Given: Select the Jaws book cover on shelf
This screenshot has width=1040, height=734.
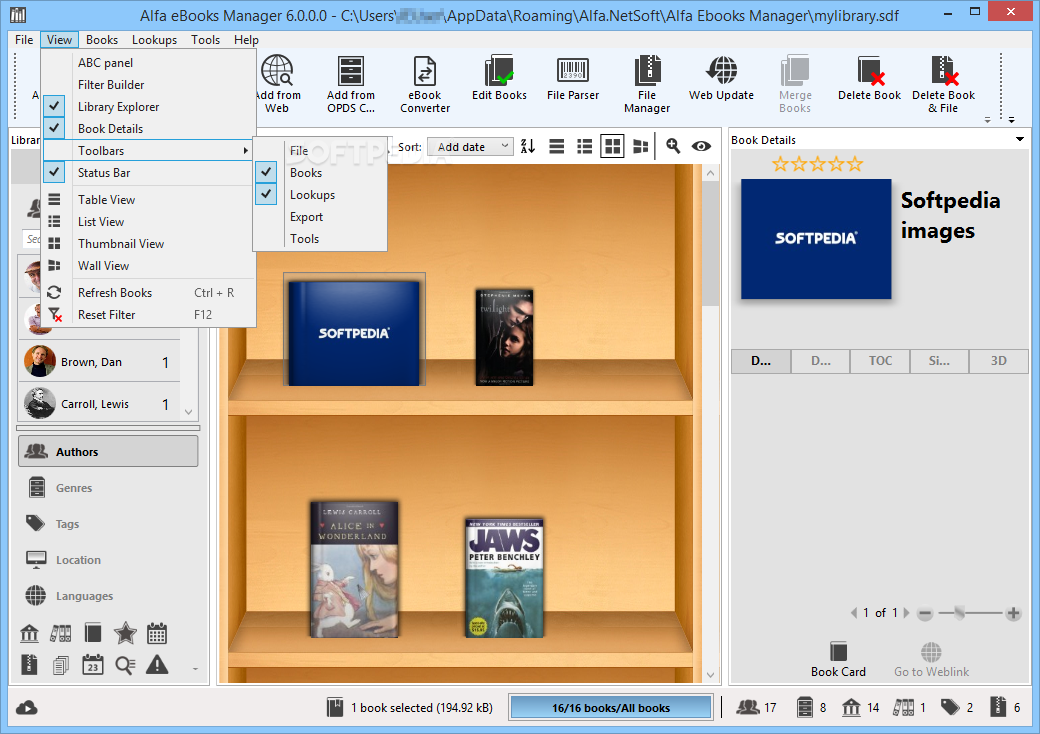Looking at the screenshot, I should click(x=504, y=577).
